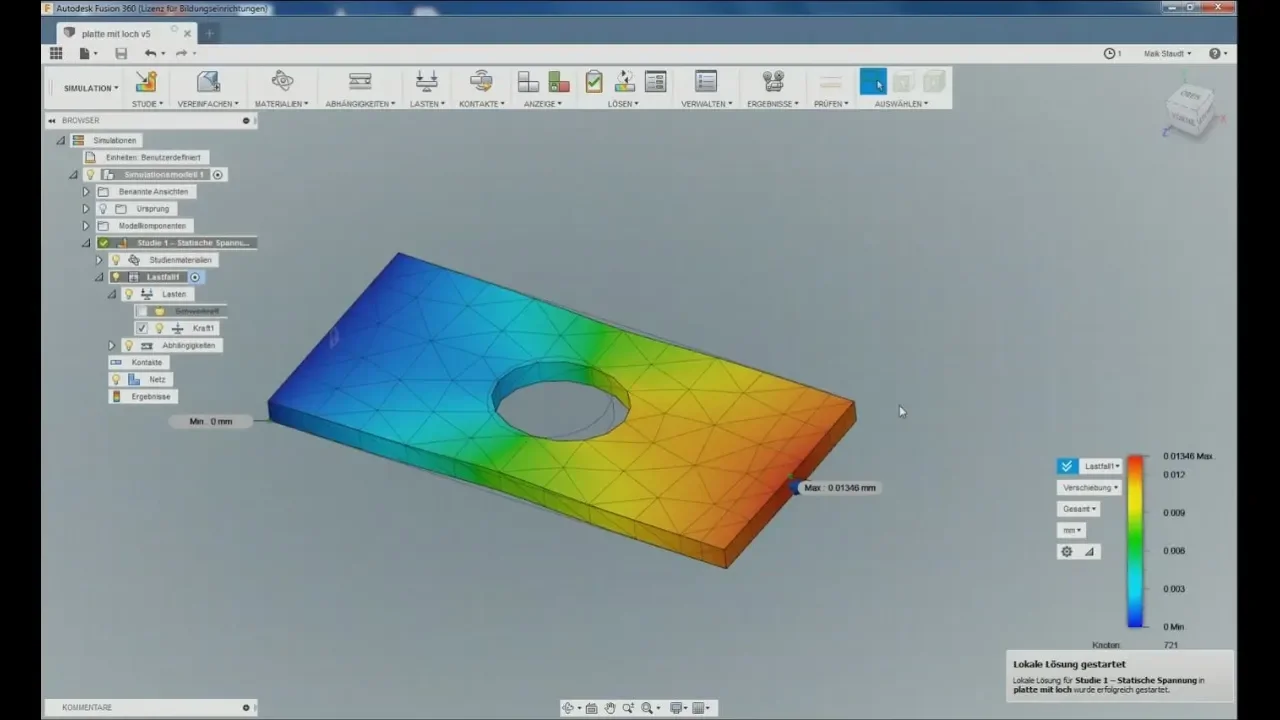Toggle the blue double-chevron legend button
The height and width of the screenshot is (720, 1280).
coord(1067,466)
